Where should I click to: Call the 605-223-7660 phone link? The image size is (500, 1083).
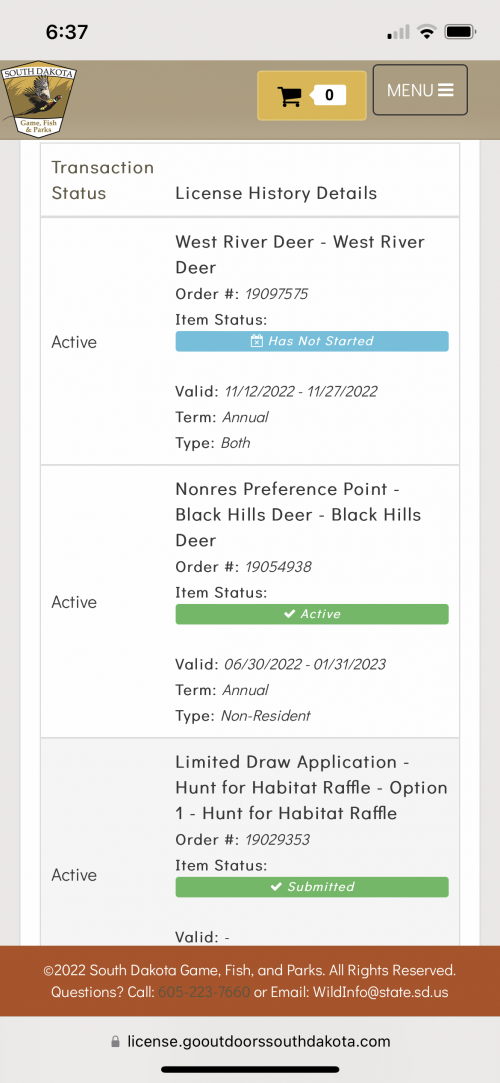click(204, 992)
